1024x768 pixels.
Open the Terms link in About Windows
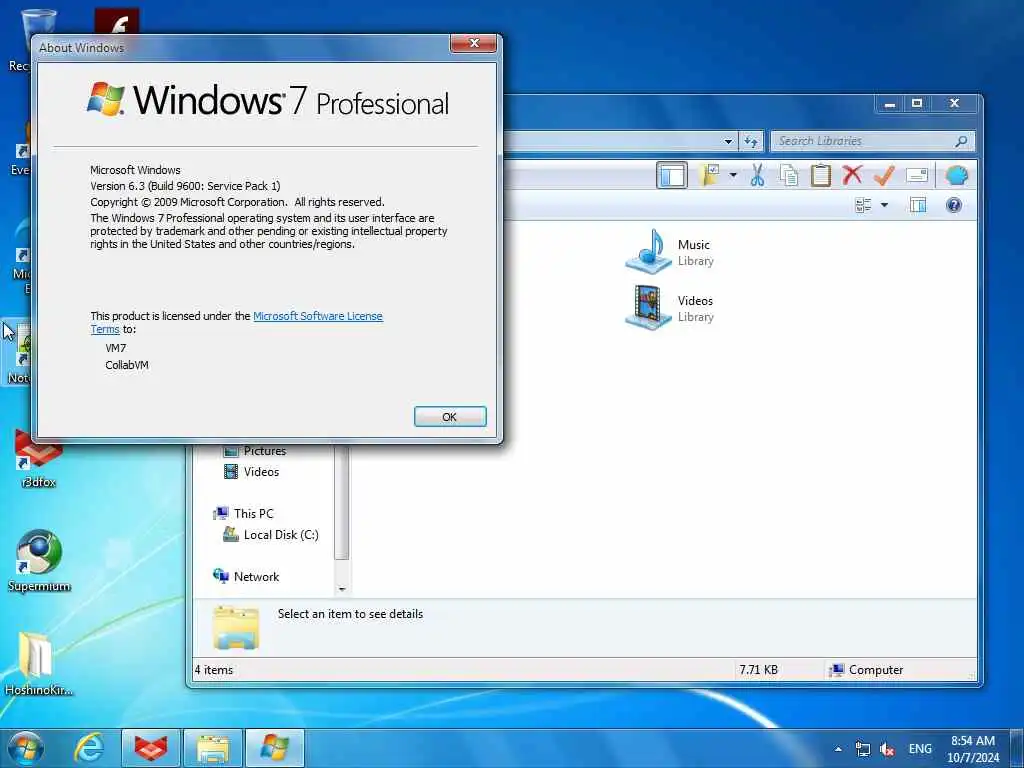tap(104, 329)
